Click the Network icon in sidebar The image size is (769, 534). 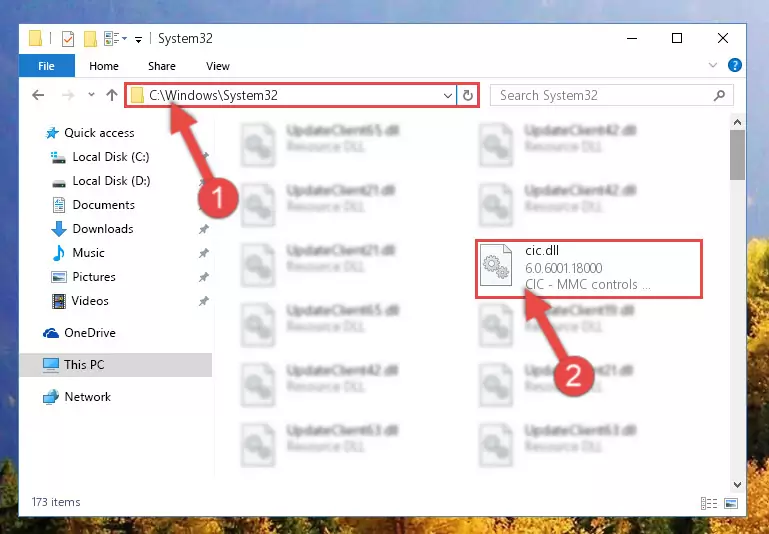[x=51, y=397]
